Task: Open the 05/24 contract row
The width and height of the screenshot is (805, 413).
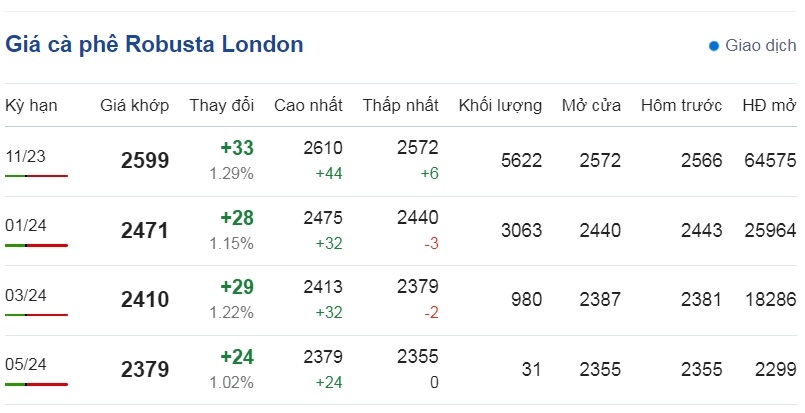Action: (401, 370)
